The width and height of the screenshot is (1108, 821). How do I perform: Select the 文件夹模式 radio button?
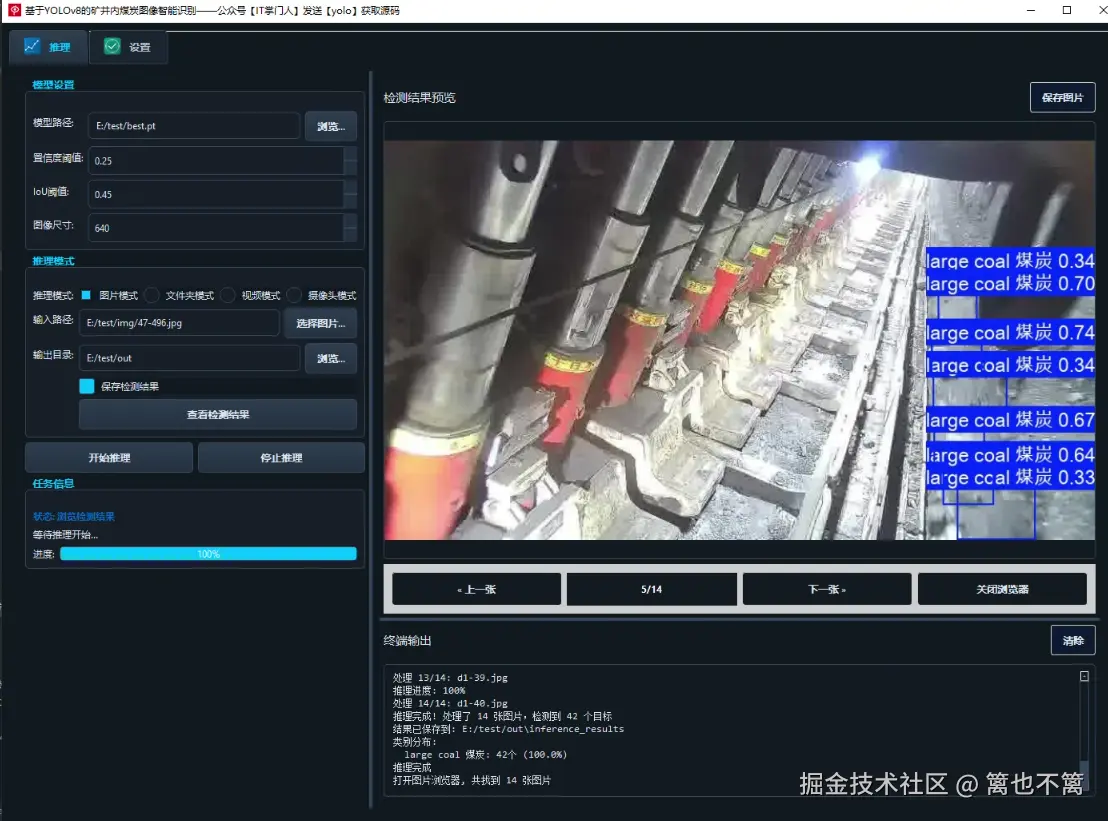tap(152, 295)
